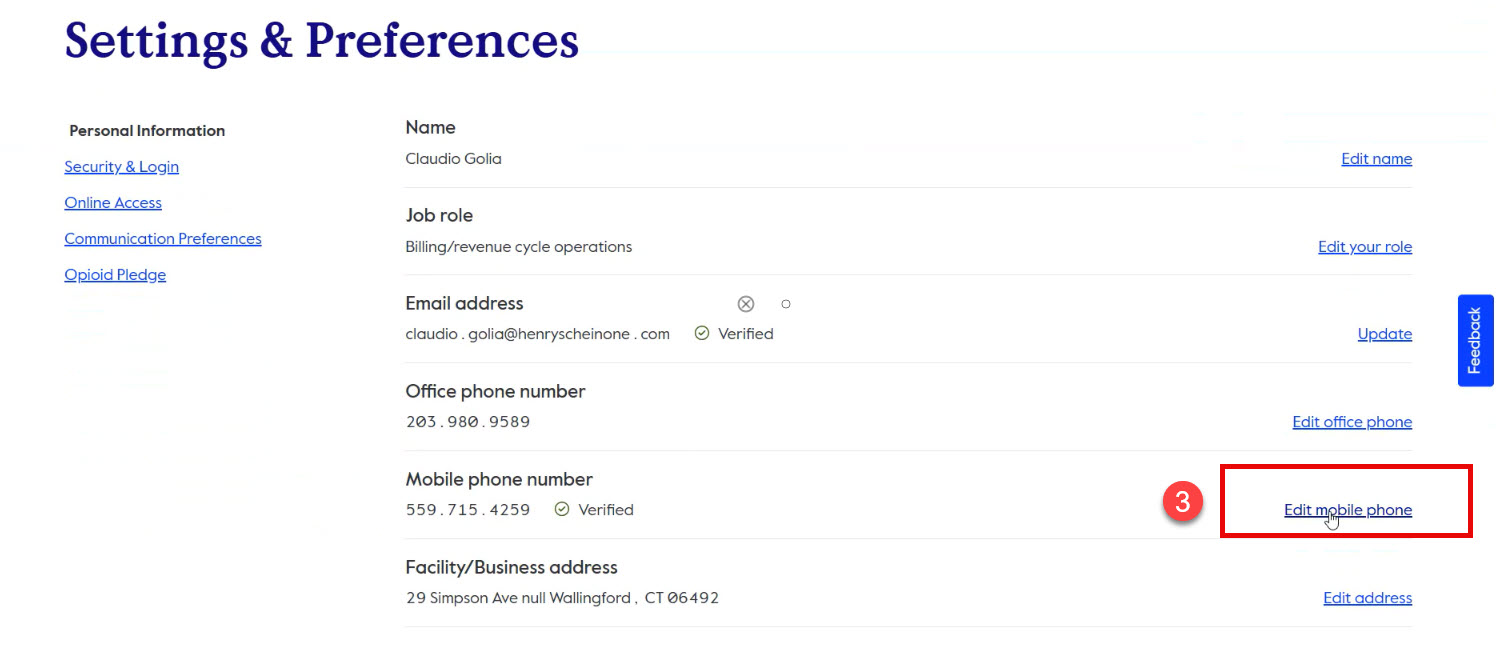Click the email address claudio.golia text
1496x660 pixels.
pyautogui.click(x=537, y=333)
